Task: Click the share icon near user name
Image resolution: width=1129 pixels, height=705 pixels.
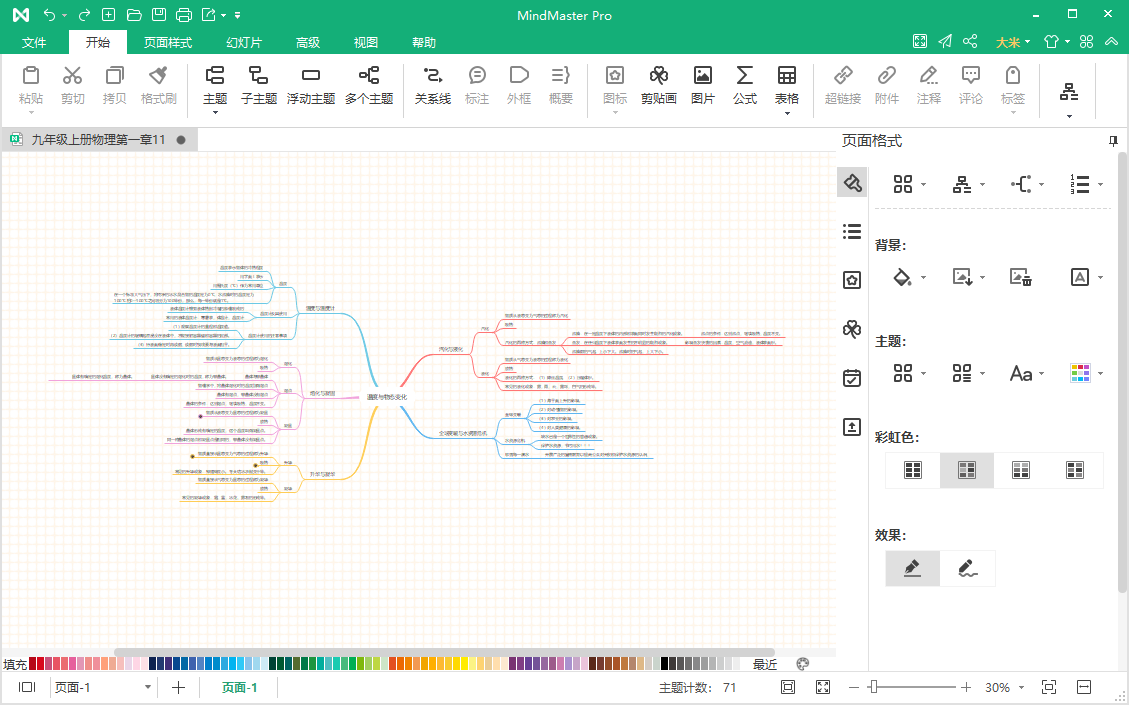Action: tap(970, 41)
